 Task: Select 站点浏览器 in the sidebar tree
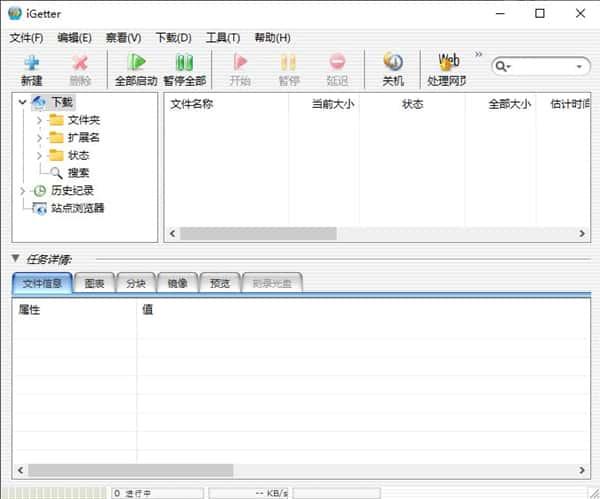77,208
